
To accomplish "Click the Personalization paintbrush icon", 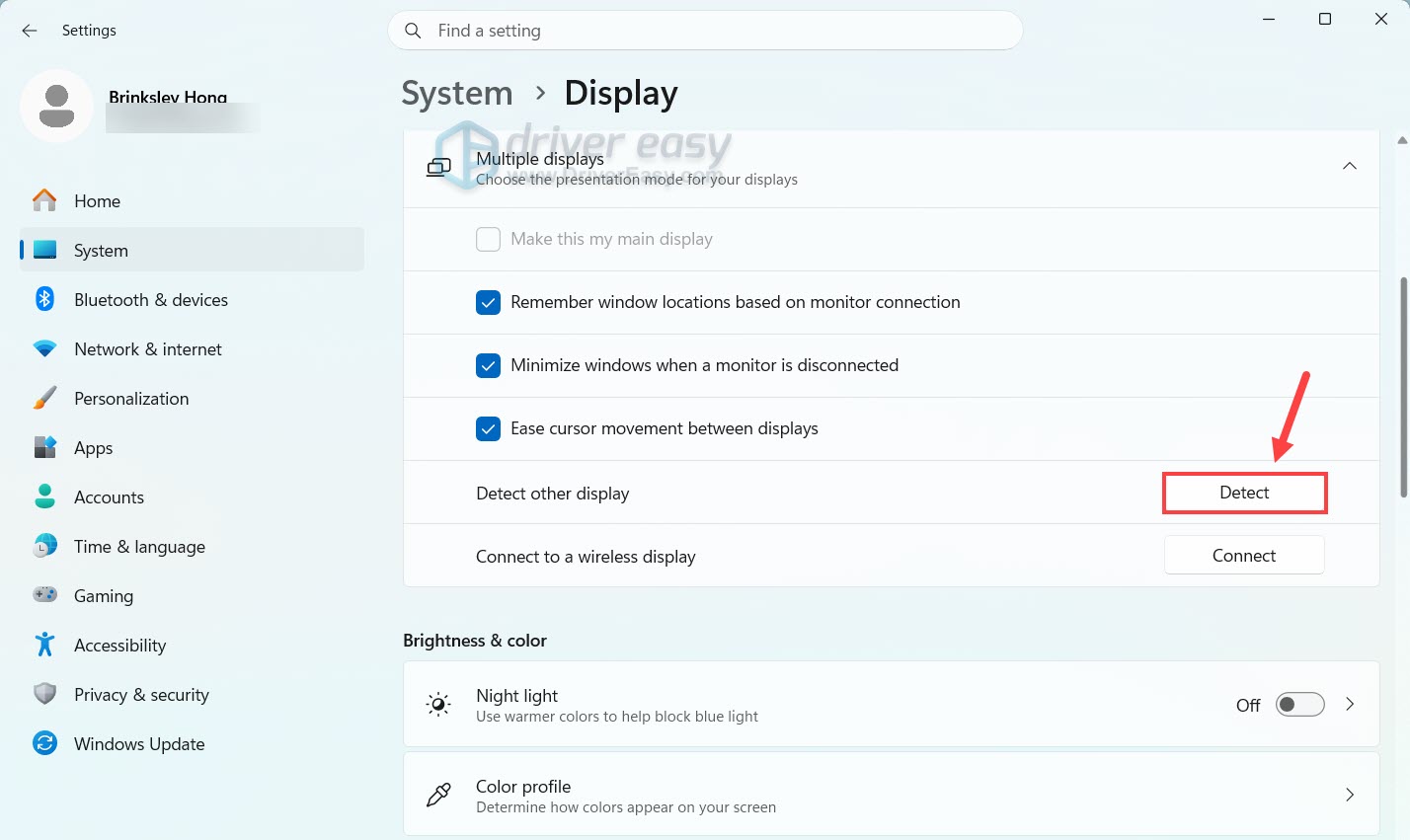I will pyautogui.click(x=44, y=398).
